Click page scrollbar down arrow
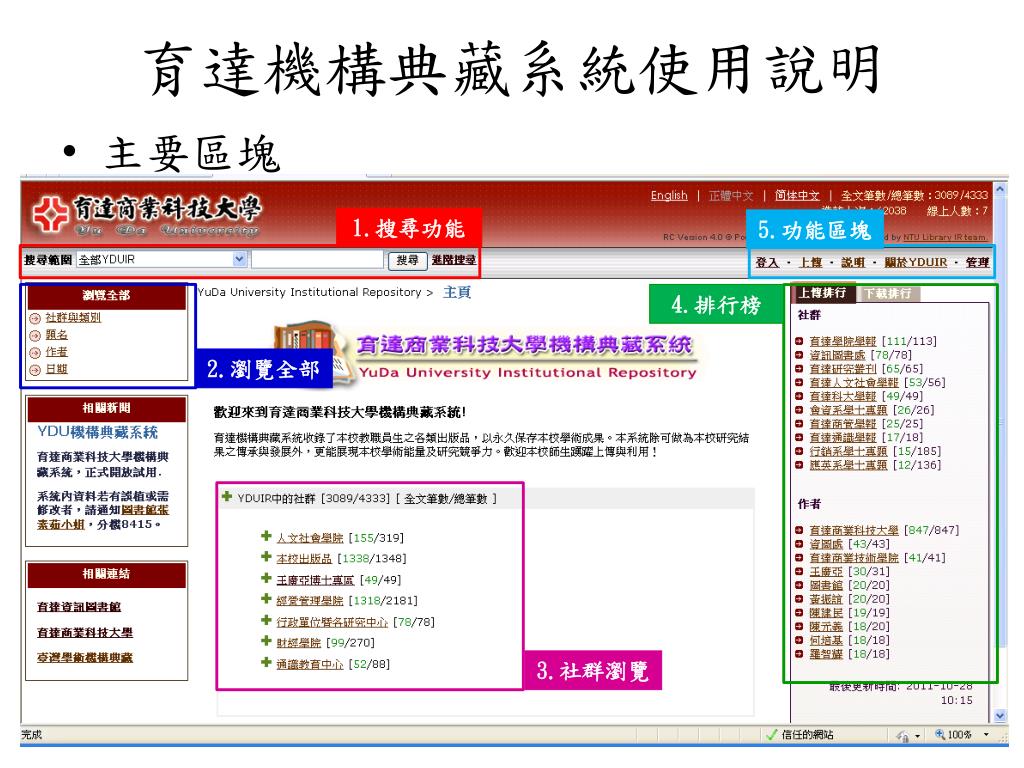The width and height of the screenshot is (1024, 768). 1000,716
